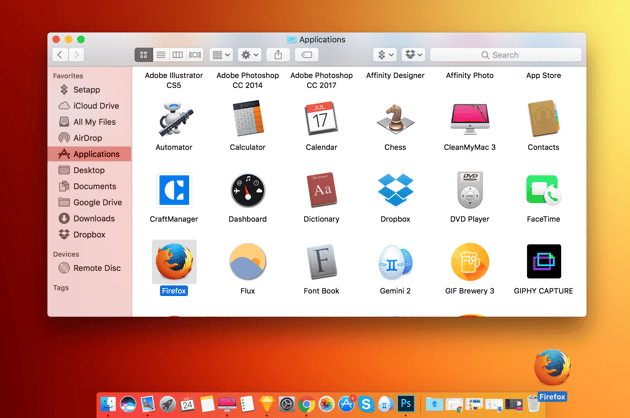Select the Contacts app icon
This screenshot has width=630, height=418.
click(x=544, y=119)
